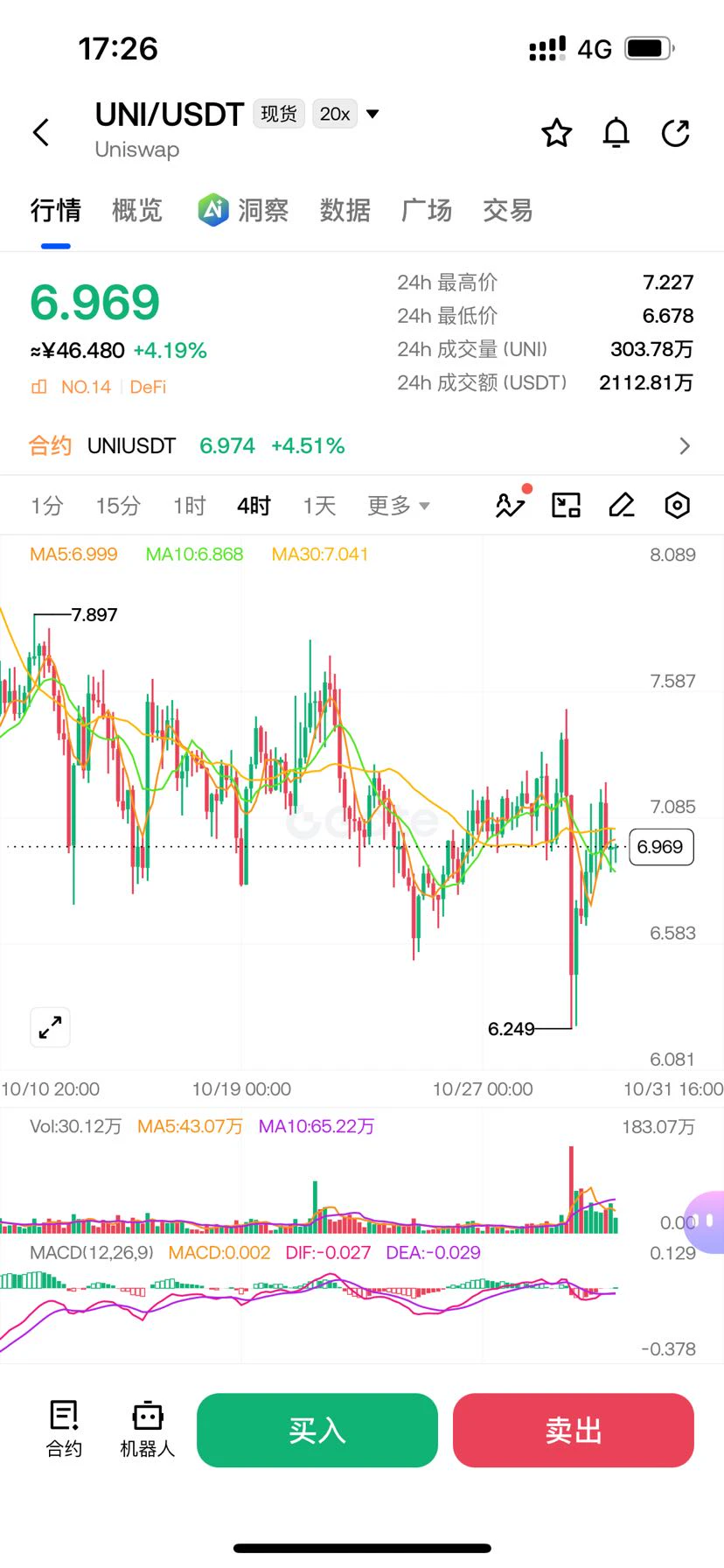Tap the 7.897 high price marker
Image resolution: width=724 pixels, height=1568 pixels.
[94, 614]
